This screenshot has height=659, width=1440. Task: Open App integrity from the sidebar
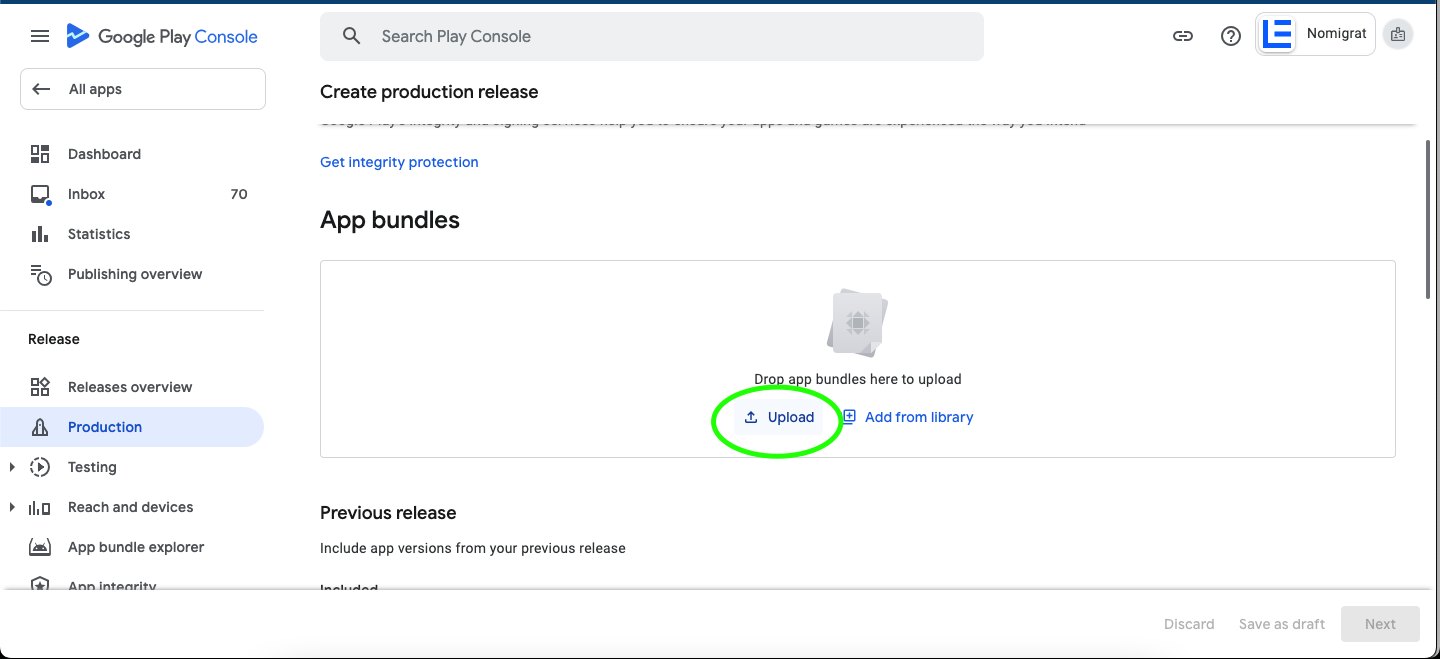112,585
